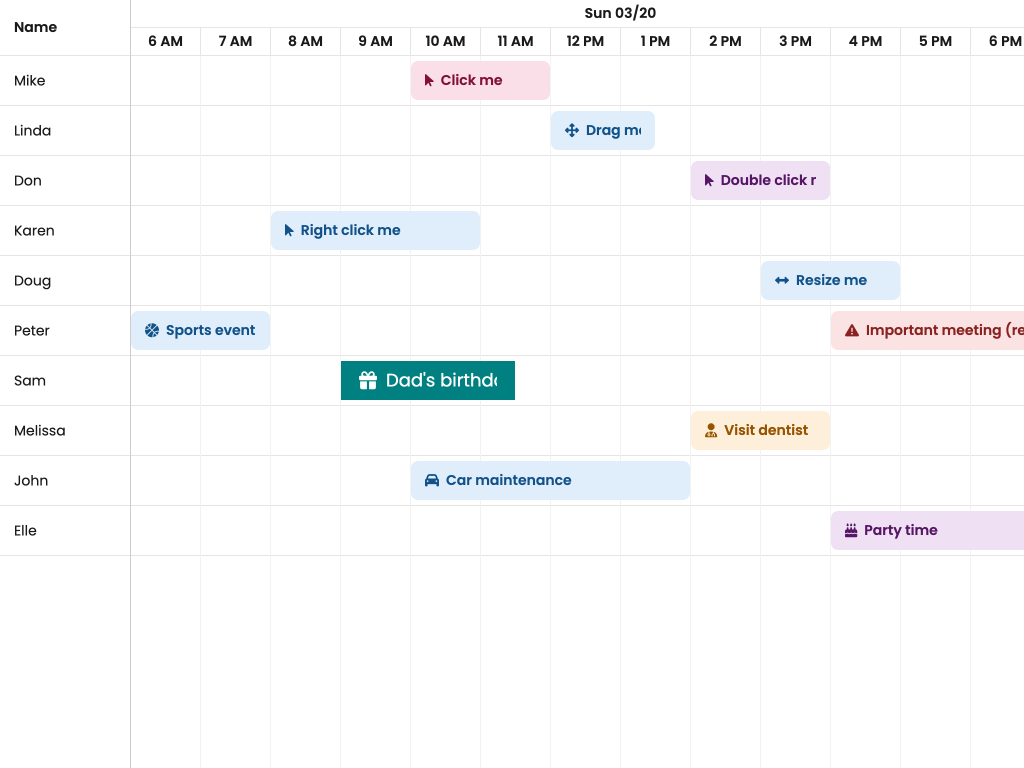1024x768 pixels.
Task: Click the 6 AM time header
Action: [165, 41]
